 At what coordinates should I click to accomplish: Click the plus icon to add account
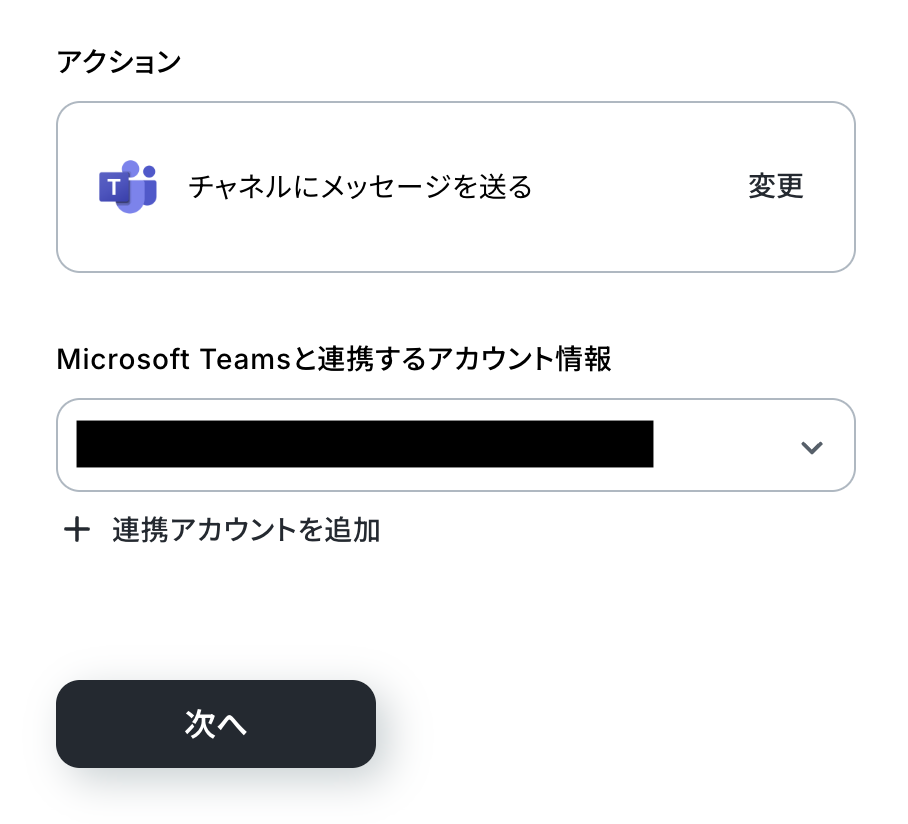point(76,530)
